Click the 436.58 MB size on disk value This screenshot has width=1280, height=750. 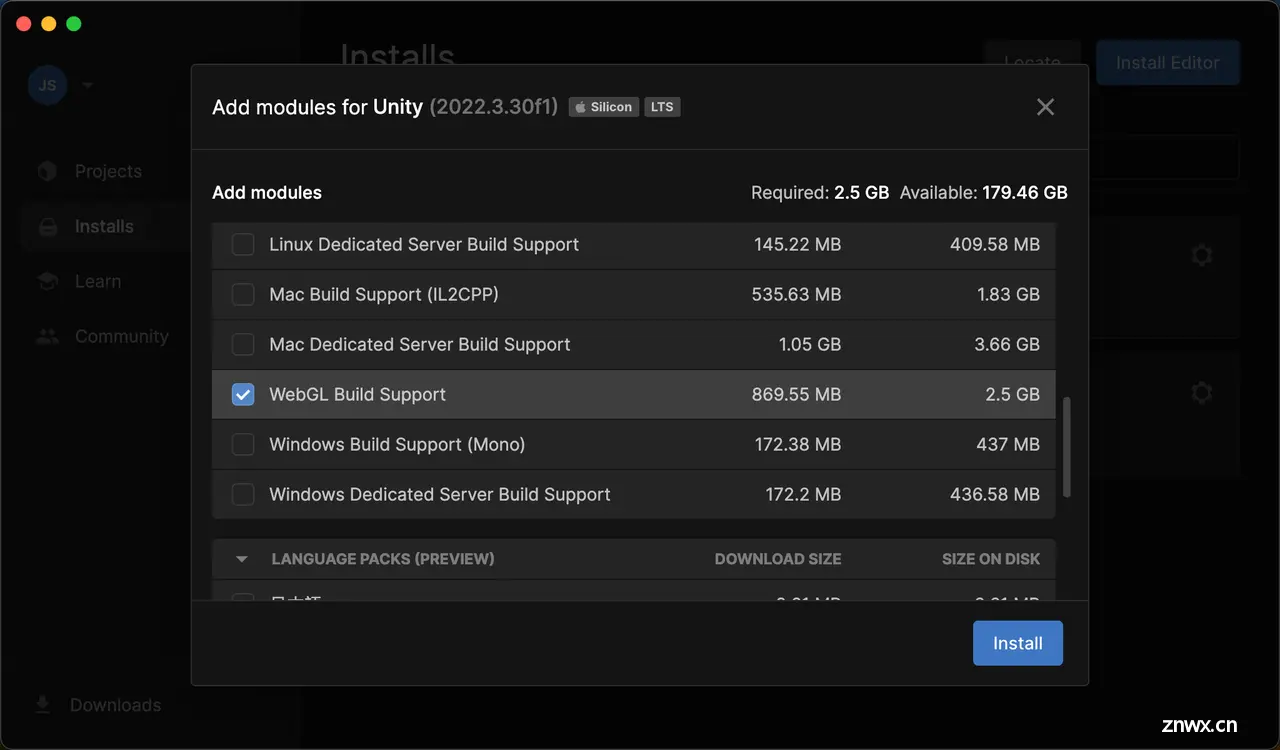[x=995, y=494]
